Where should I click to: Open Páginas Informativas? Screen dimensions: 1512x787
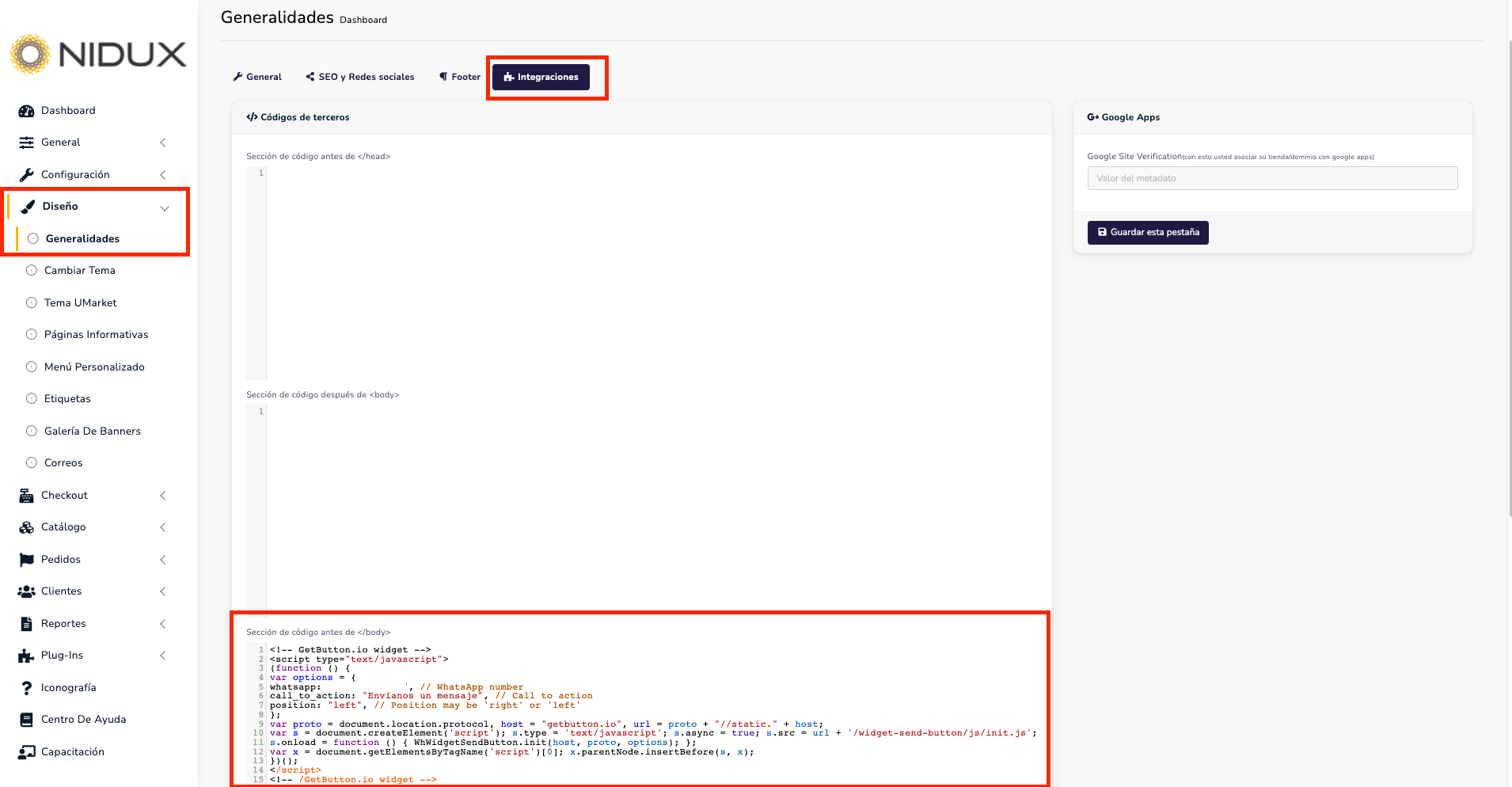97,334
